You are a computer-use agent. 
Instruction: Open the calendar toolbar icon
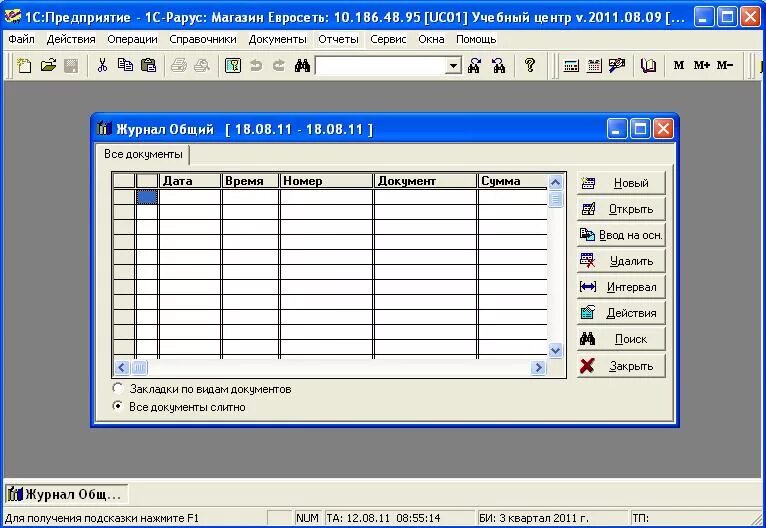[594, 65]
